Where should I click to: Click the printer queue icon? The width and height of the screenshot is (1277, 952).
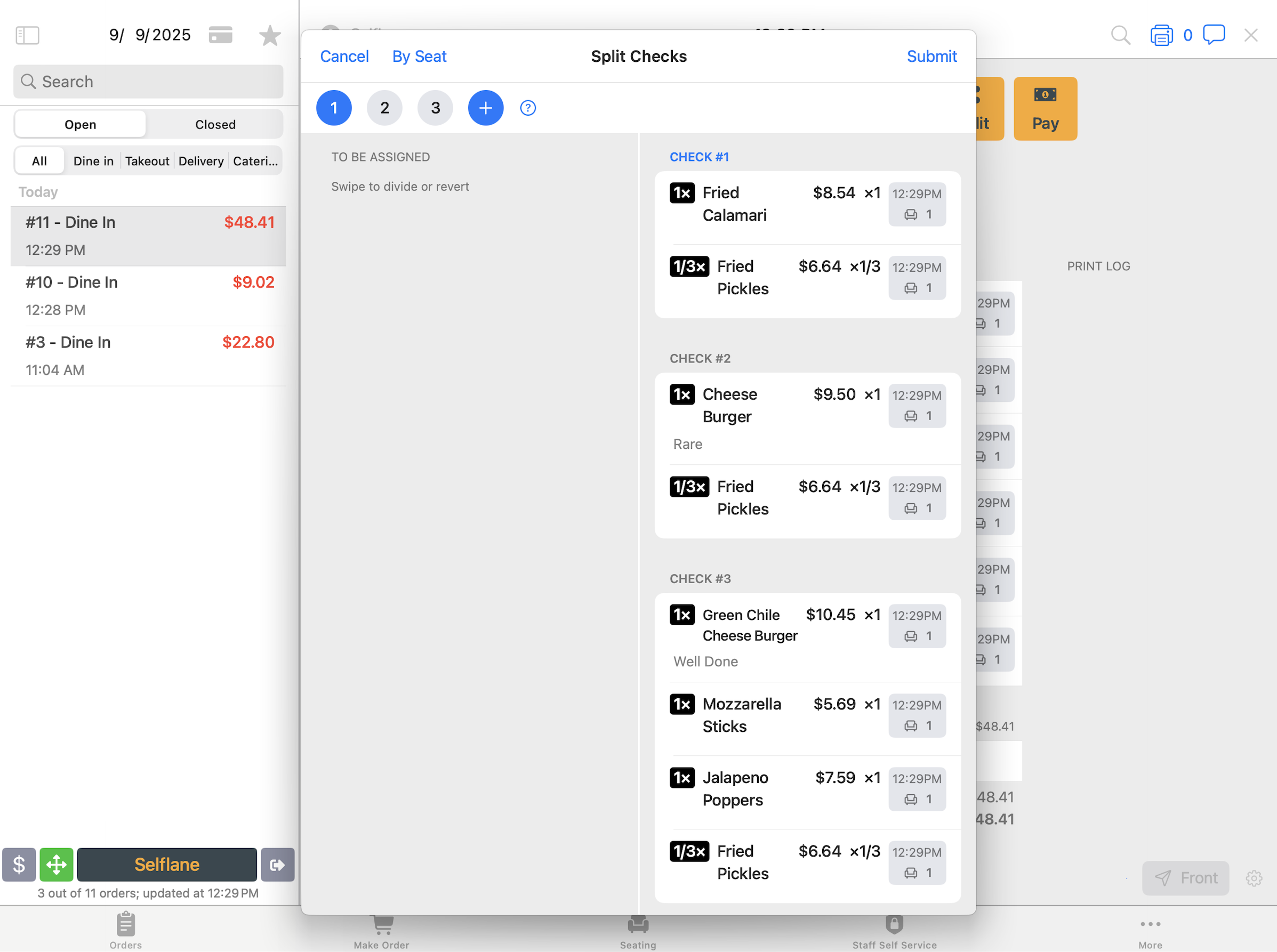(x=1161, y=35)
